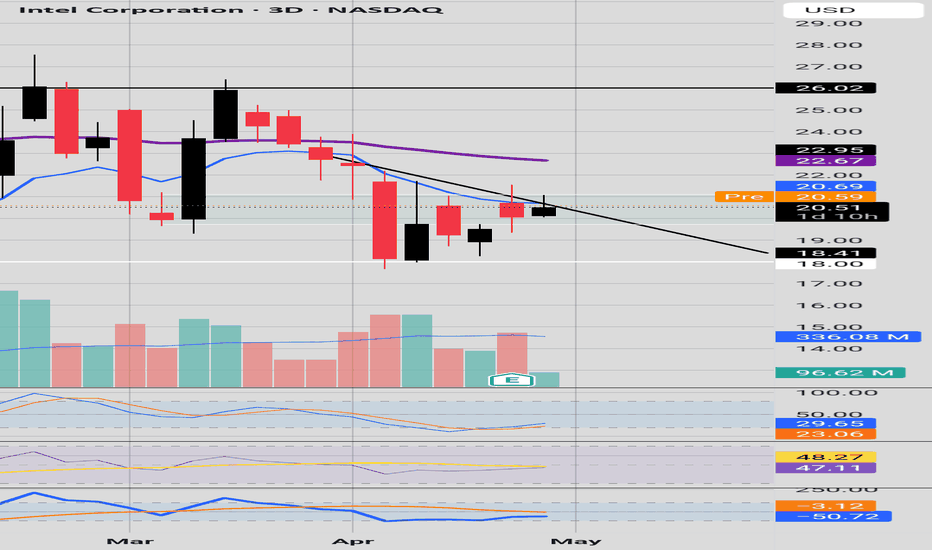Click the 336.08 M volume average label
The image size is (932, 550).
pyautogui.click(x=848, y=337)
